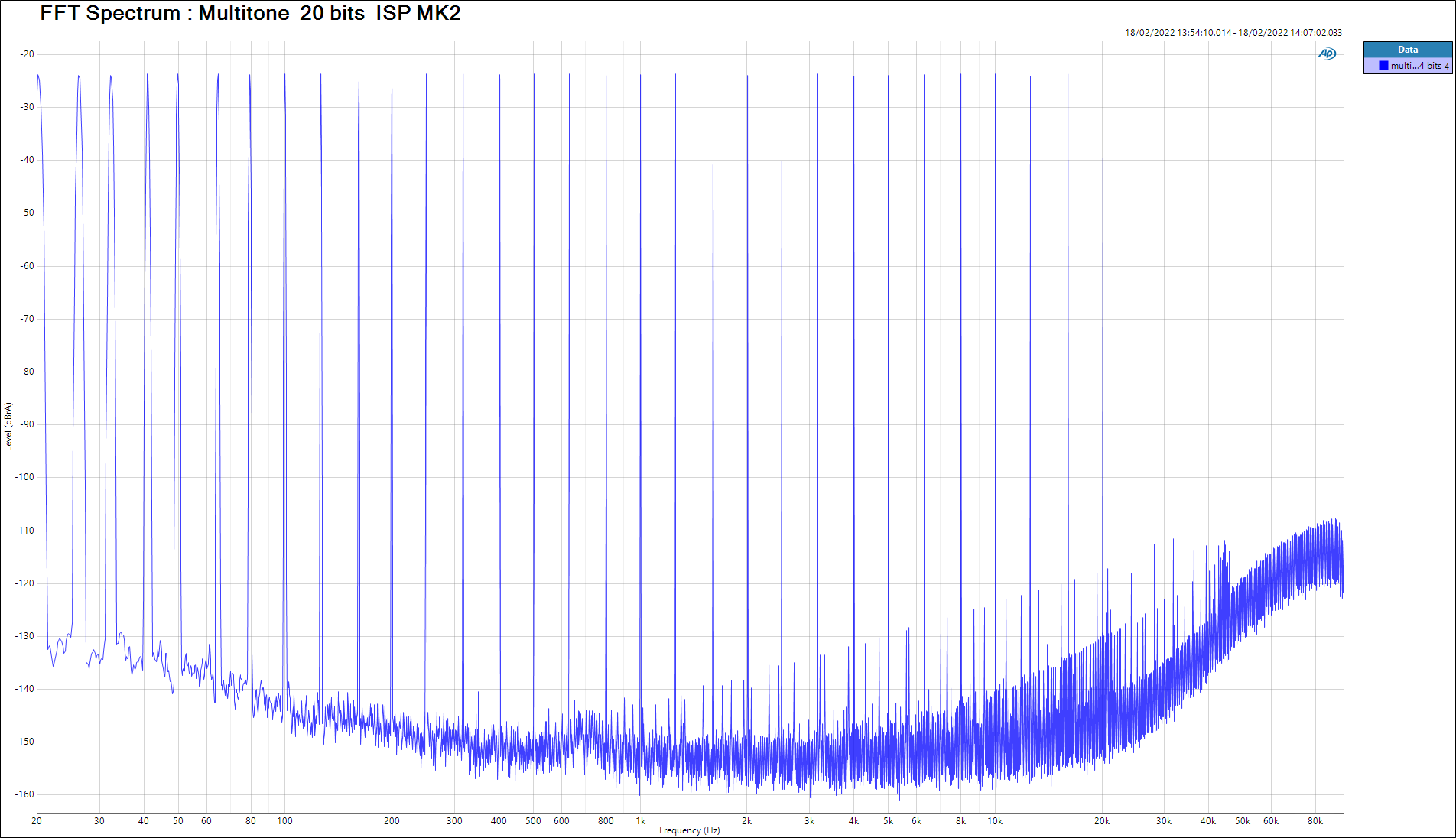Screen dimensions: 1456x838
Task: Select the -60 level axis tick label
Action: (x=27, y=266)
